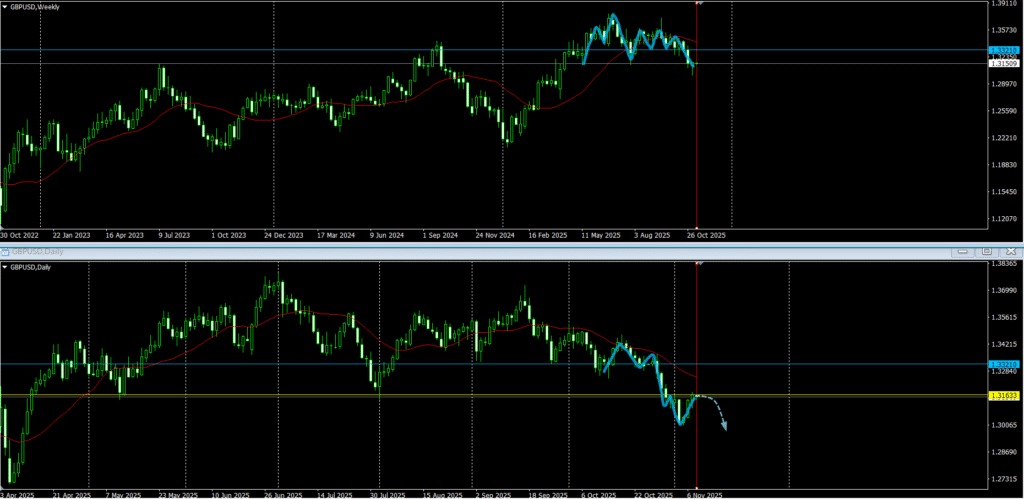Screen dimensions: 1024x499
Task: Minimize the GBPUSD,Daily chart window
Action: point(965,252)
